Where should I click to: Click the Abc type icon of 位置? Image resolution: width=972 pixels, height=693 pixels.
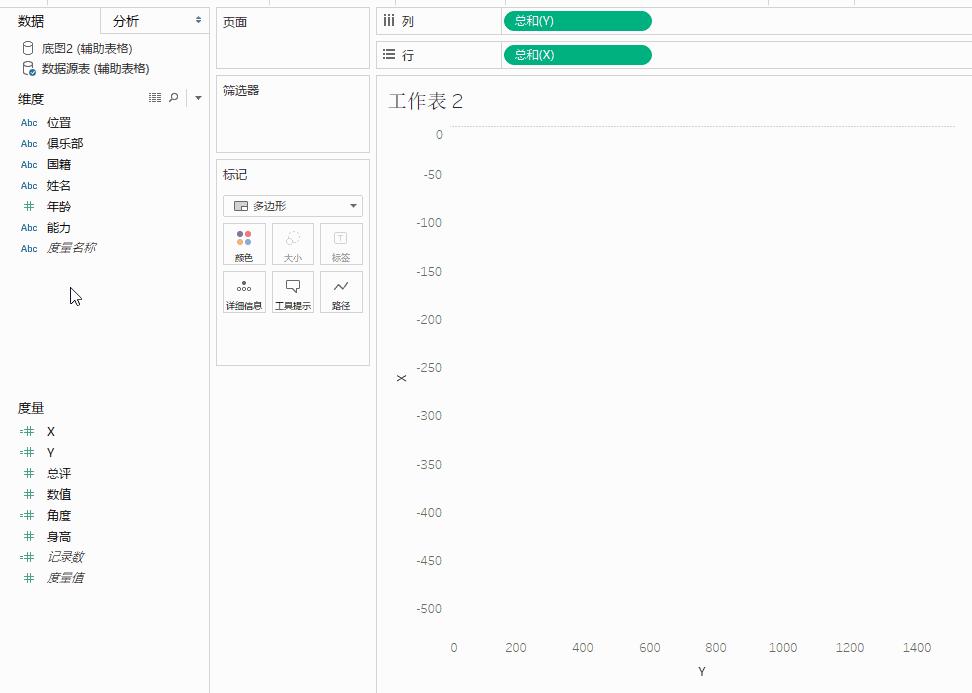(x=29, y=123)
